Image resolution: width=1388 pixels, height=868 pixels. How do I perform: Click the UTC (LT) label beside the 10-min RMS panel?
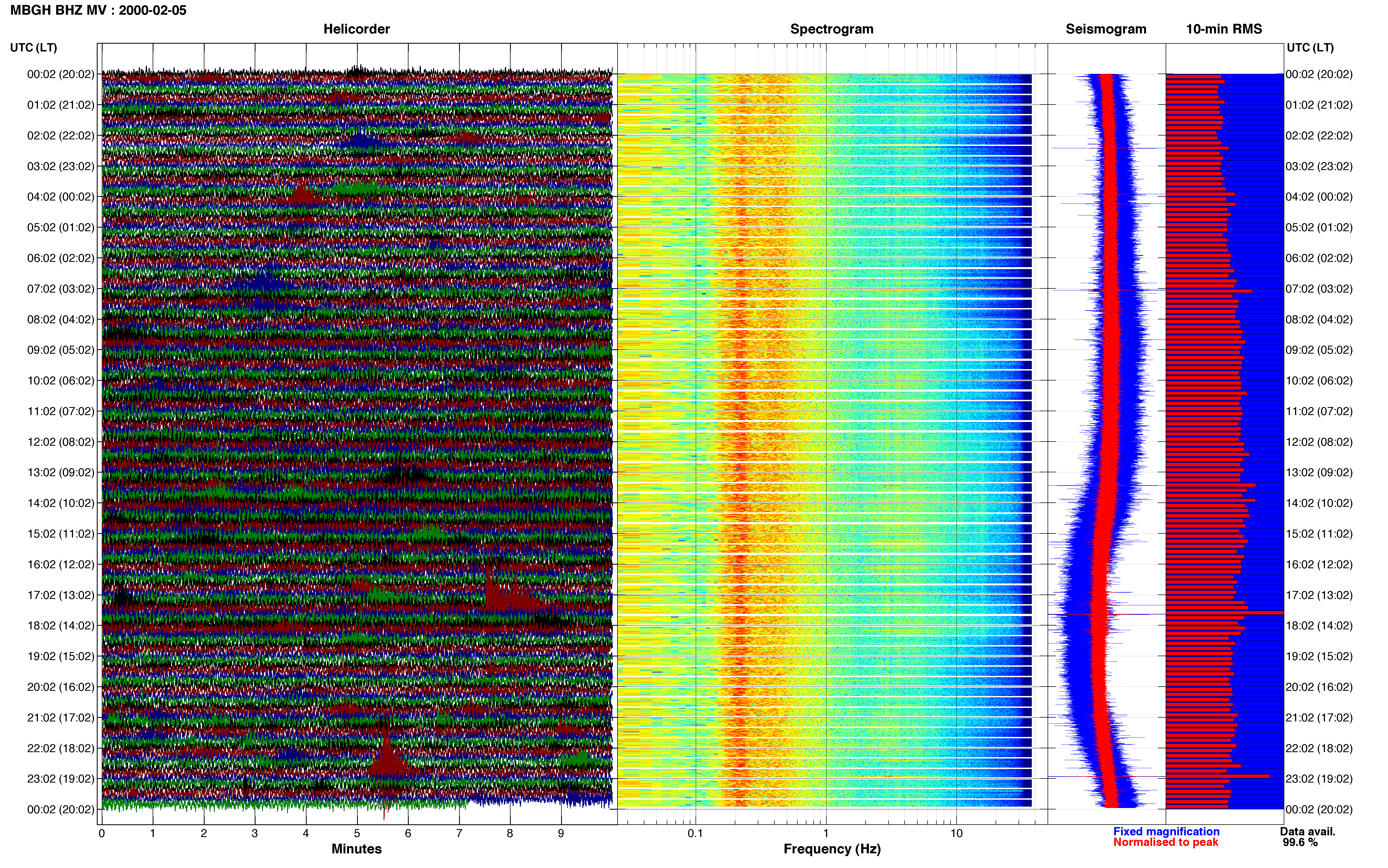tap(1310, 48)
